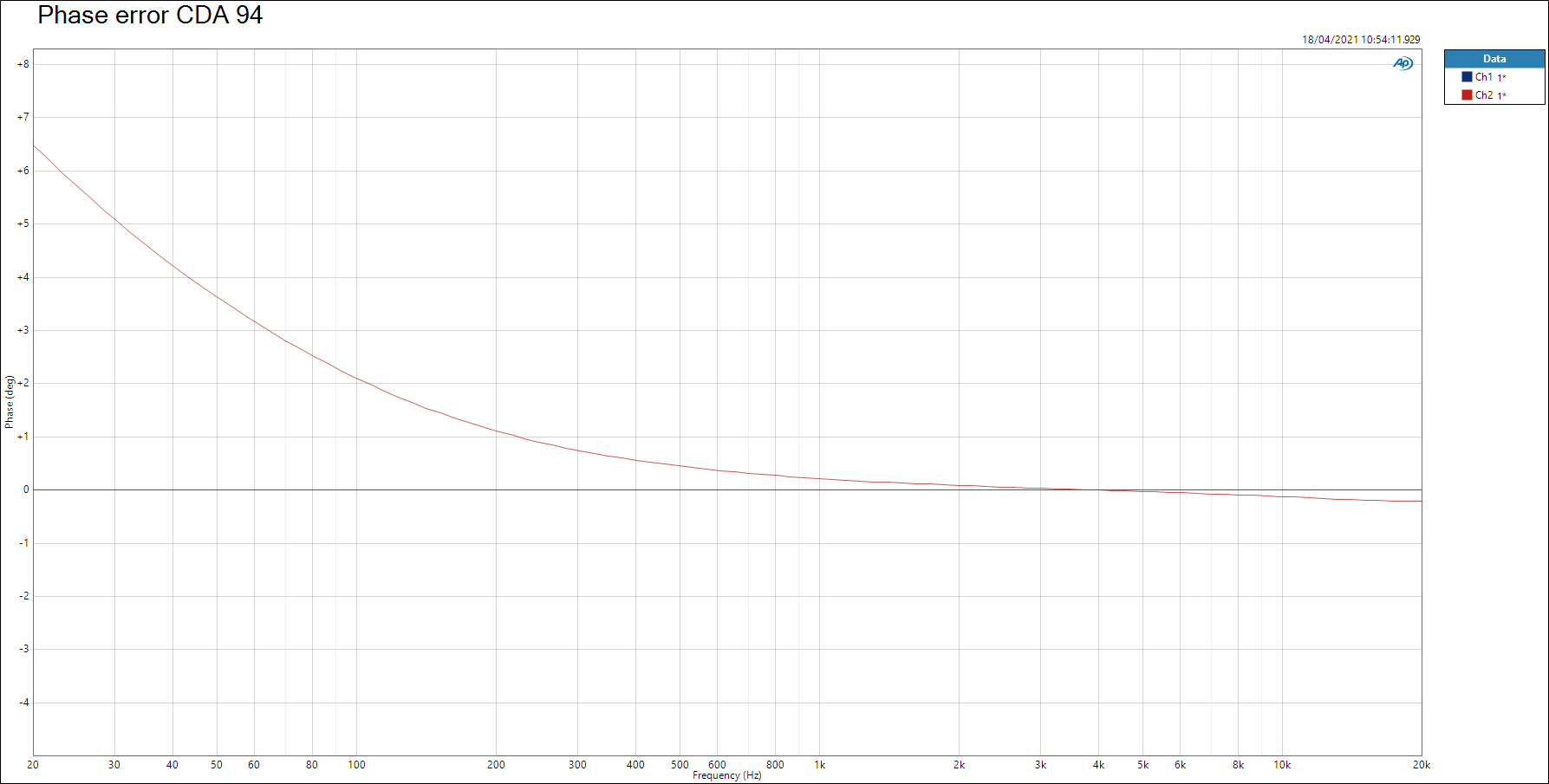Click the 100 tick label on frequency axis

click(356, 765)
